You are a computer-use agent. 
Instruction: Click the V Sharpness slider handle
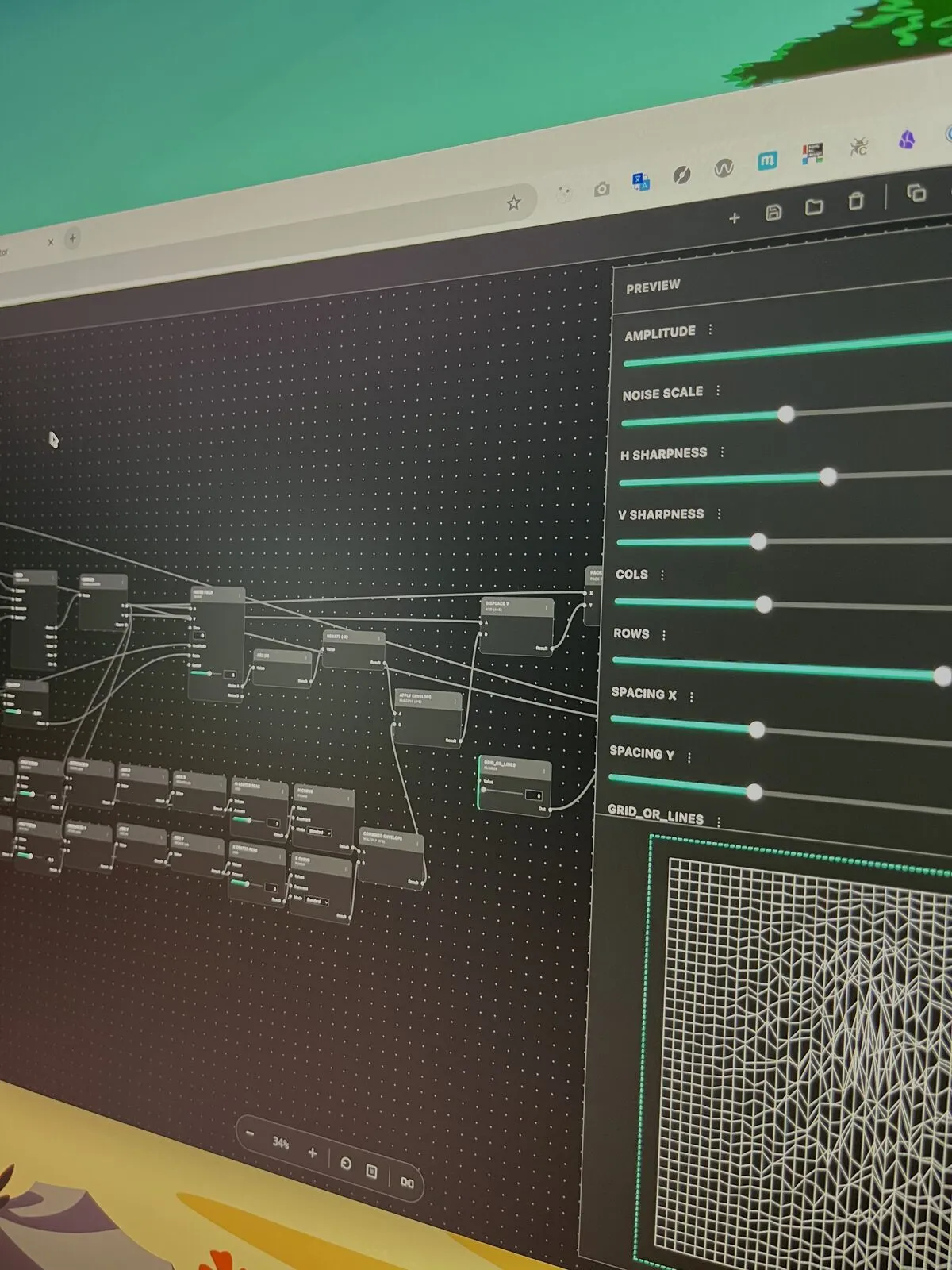click(758, 541)
